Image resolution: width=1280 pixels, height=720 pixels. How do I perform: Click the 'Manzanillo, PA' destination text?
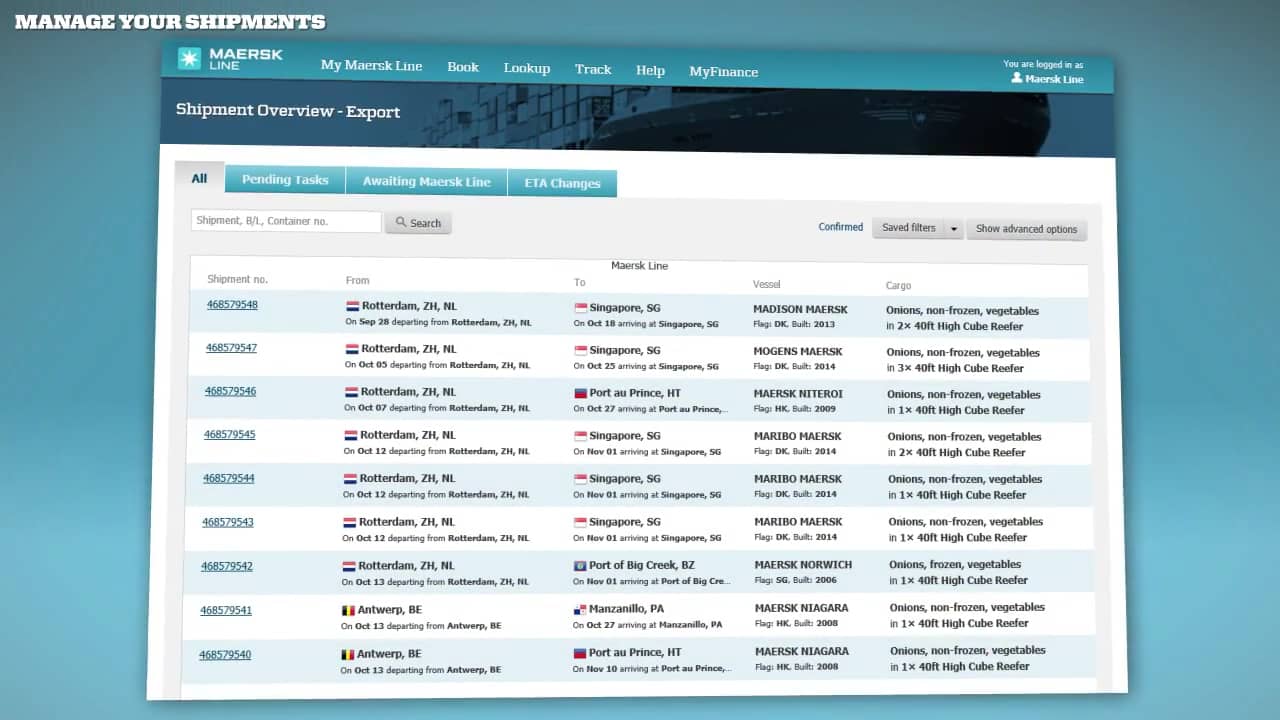coord(626,609)
